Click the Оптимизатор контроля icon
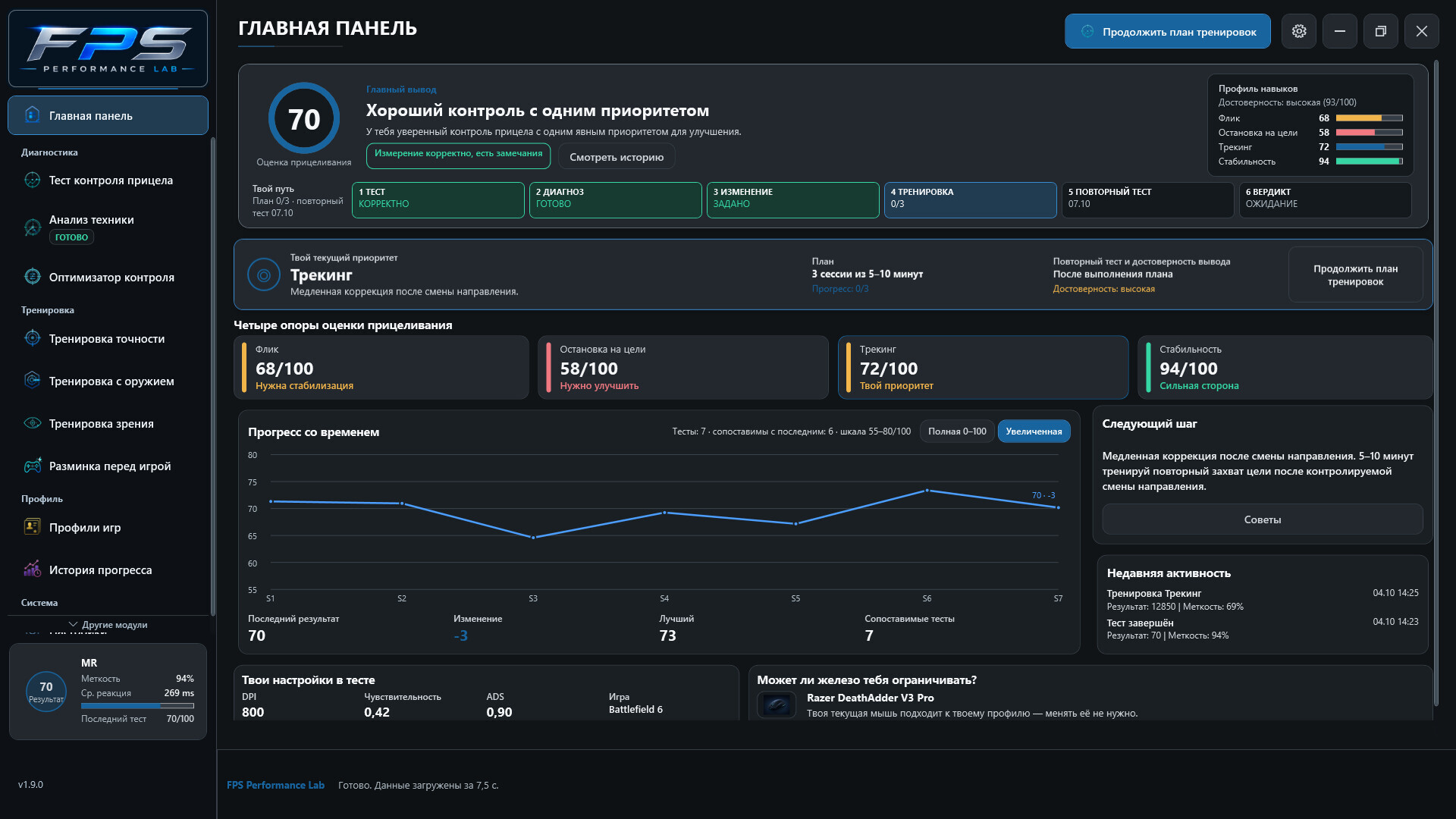 32,277
